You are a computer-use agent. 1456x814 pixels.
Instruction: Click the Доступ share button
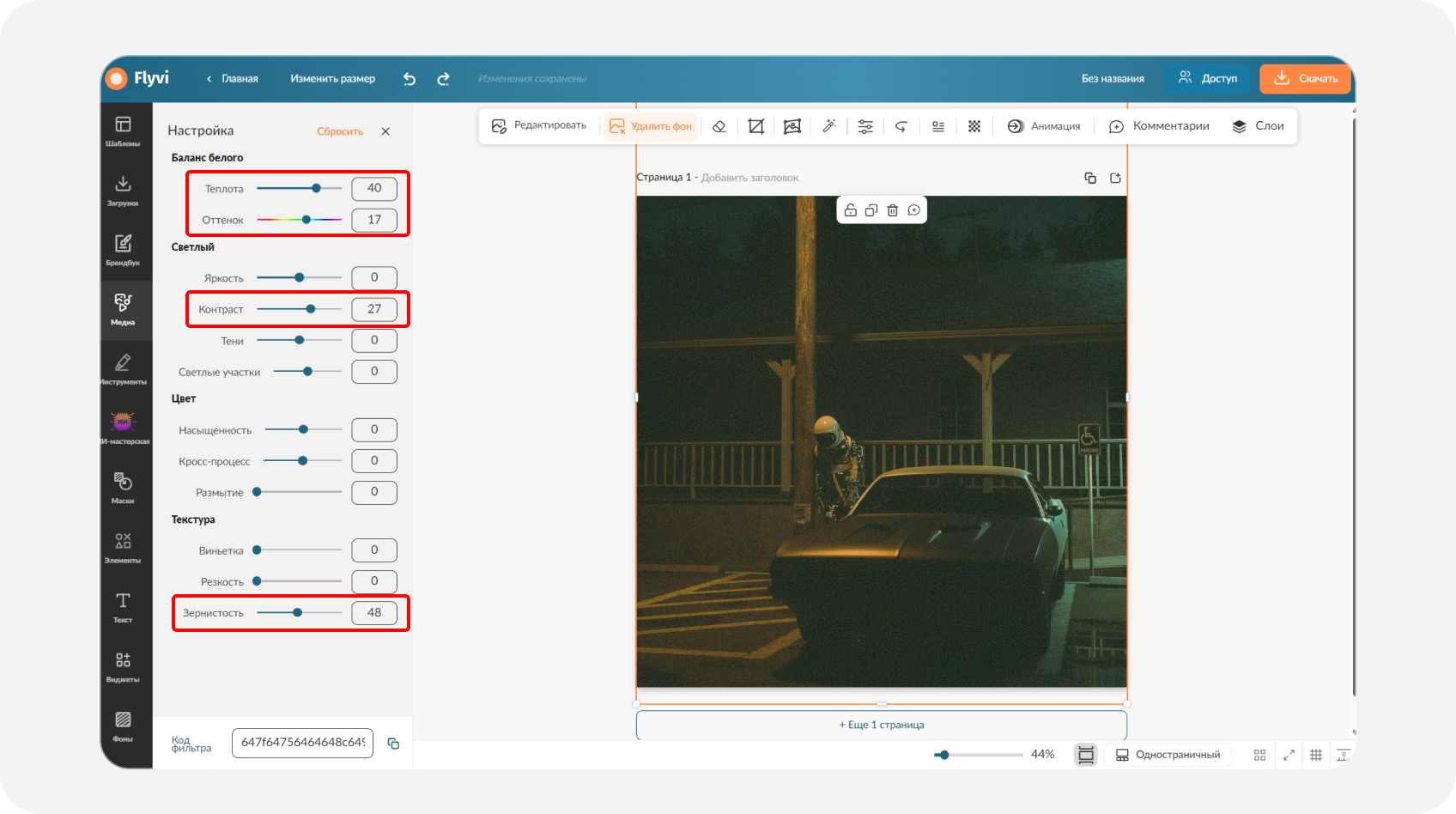tap(1208, 78)
